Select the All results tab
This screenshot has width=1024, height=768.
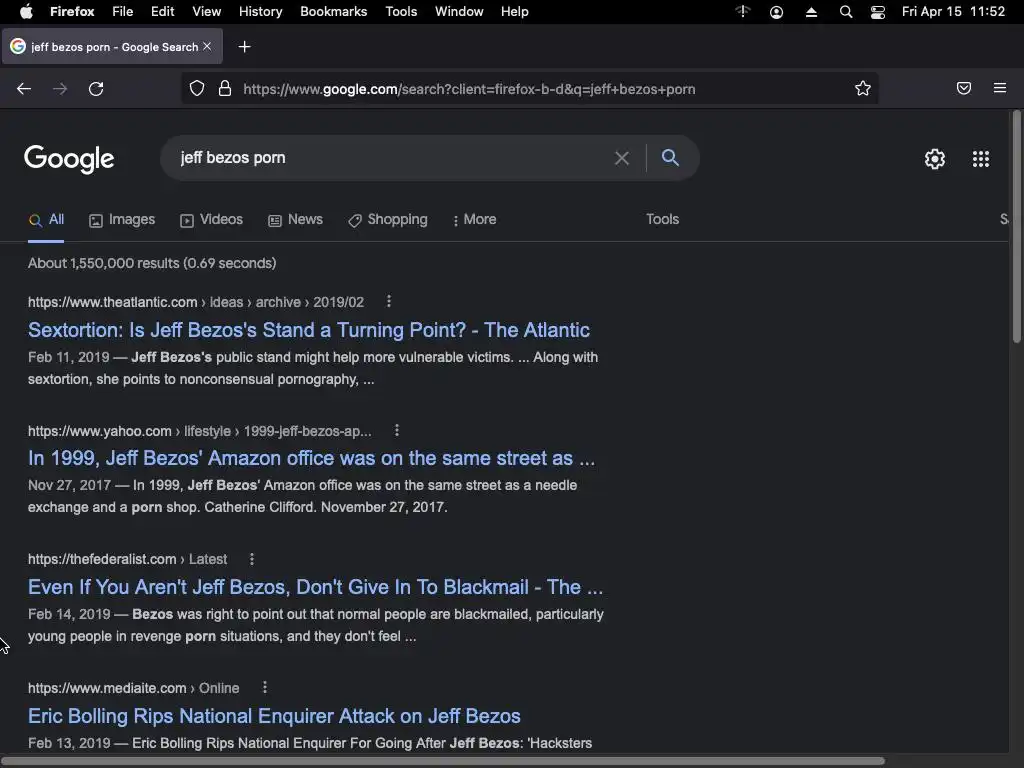(x=46, y=219)
